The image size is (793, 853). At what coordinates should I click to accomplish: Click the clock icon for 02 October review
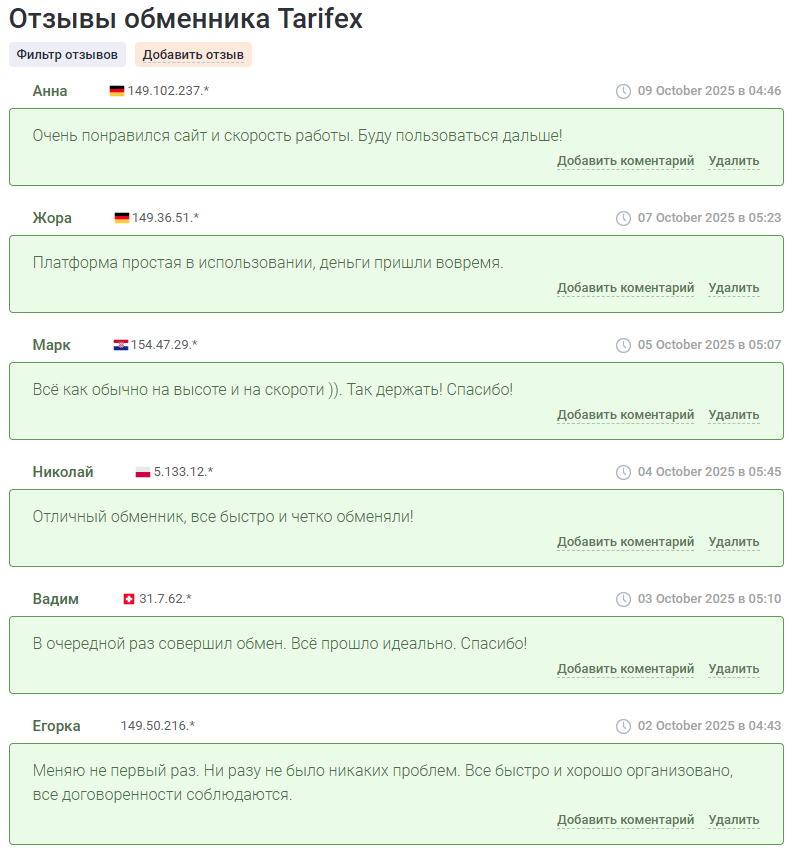tap(623, 726)
